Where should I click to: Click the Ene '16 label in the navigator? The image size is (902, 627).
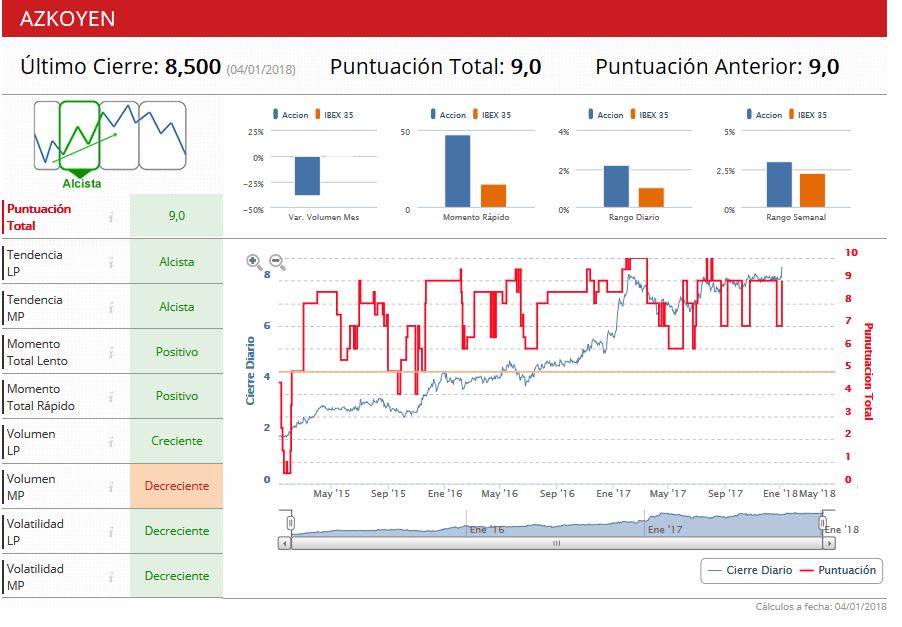click(x=487, y=529)
